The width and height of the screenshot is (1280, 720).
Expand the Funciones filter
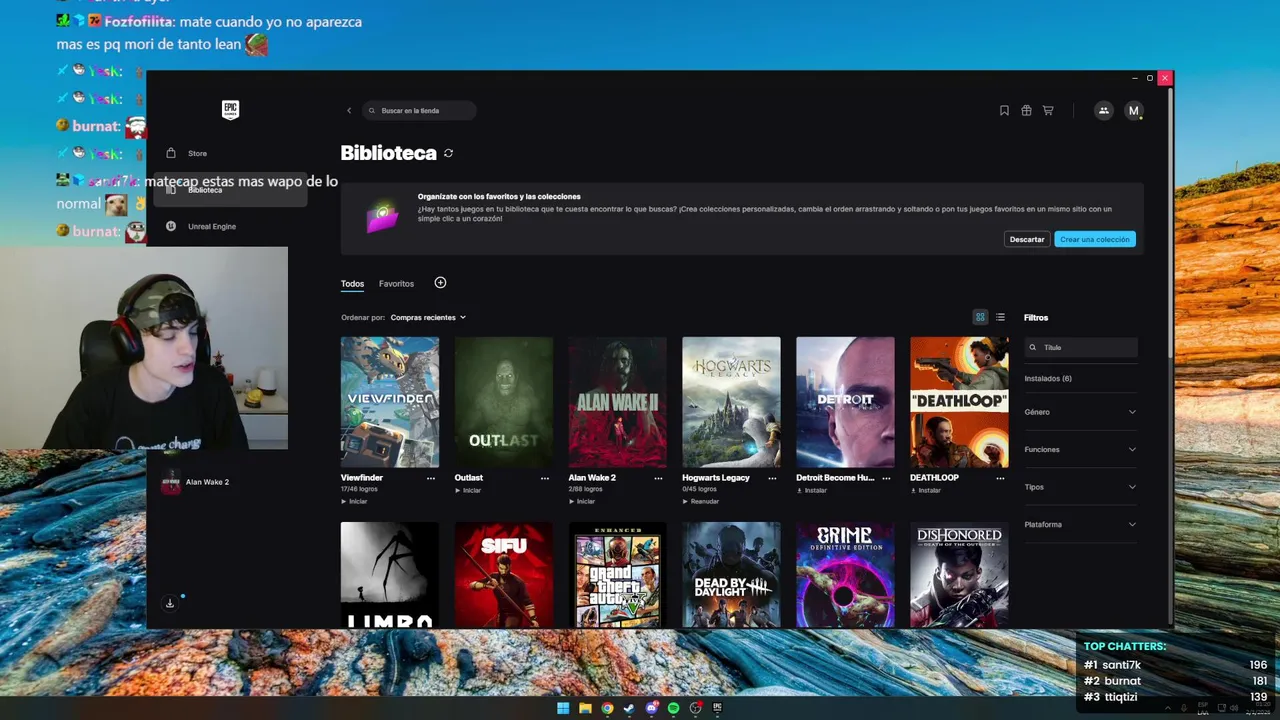click(1080, 449)
